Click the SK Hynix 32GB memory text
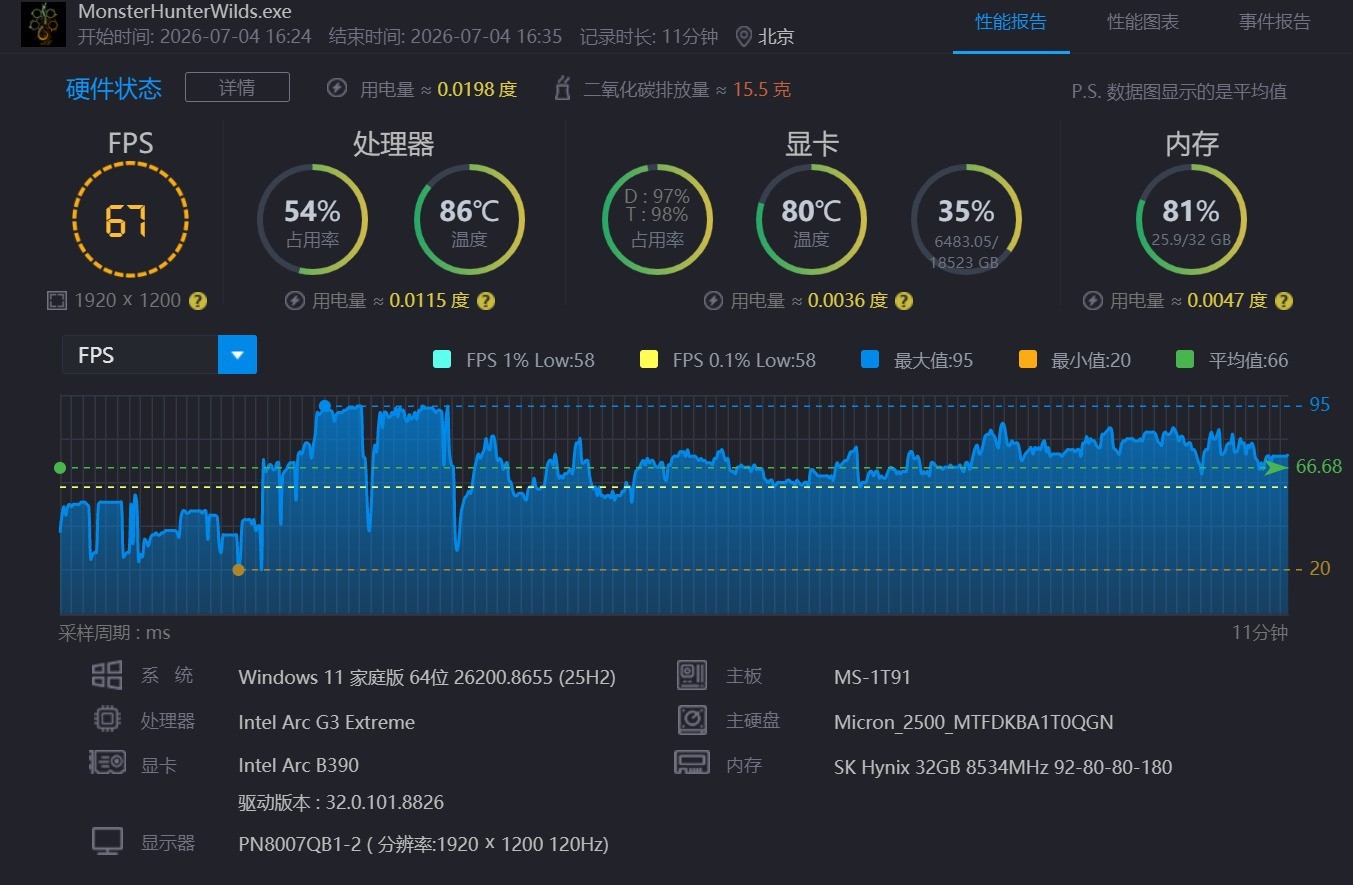The image size is (1353, 885). click(x=1003, y=767)
